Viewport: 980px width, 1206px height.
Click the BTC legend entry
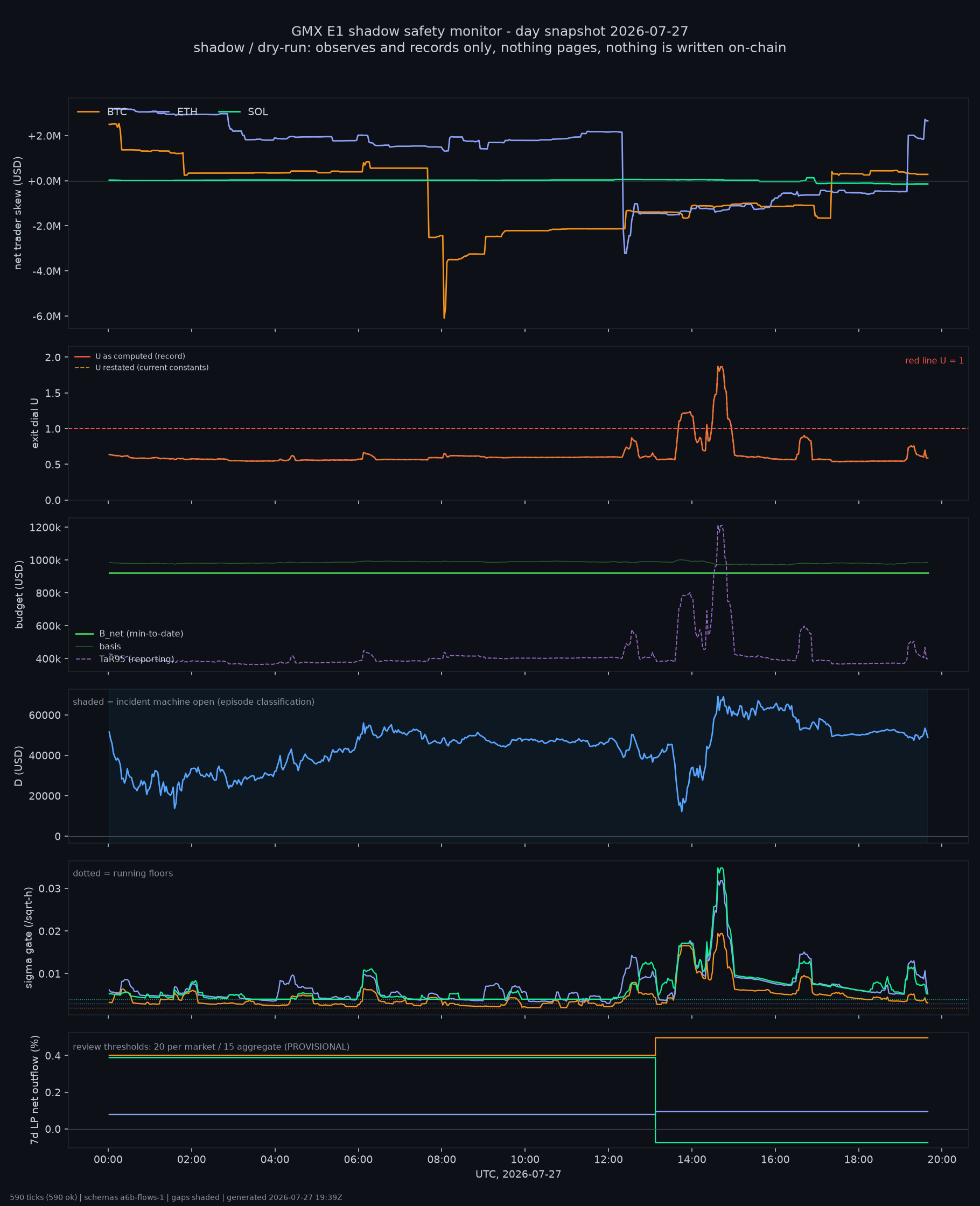coord(102,112)
